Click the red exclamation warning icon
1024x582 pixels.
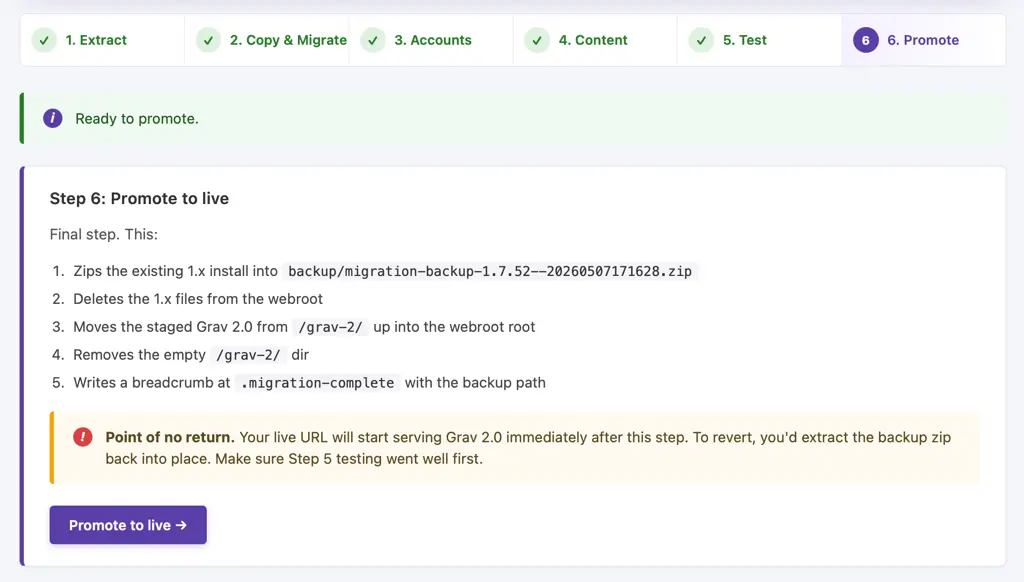(83, 437)
